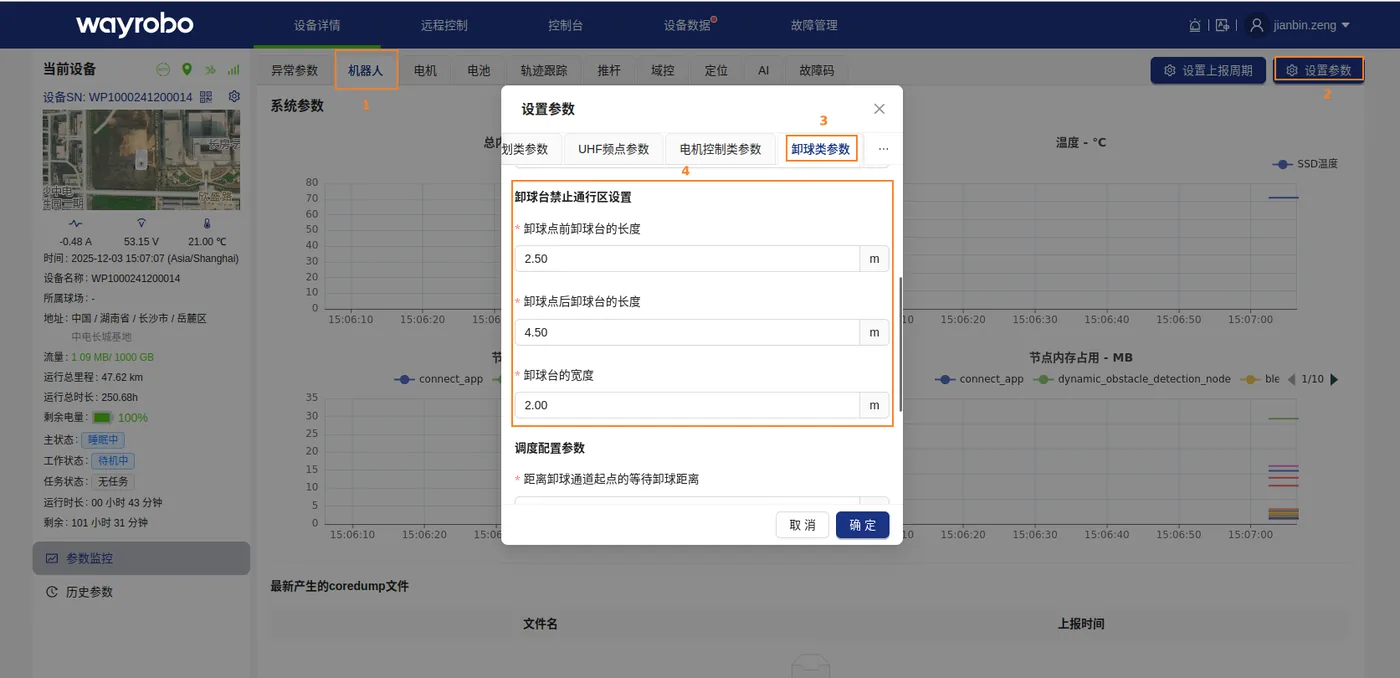This screenshot has width=1400, height=678.
Task: Switch to 设备数据 top navigation tab
Action: pos(686,25)
